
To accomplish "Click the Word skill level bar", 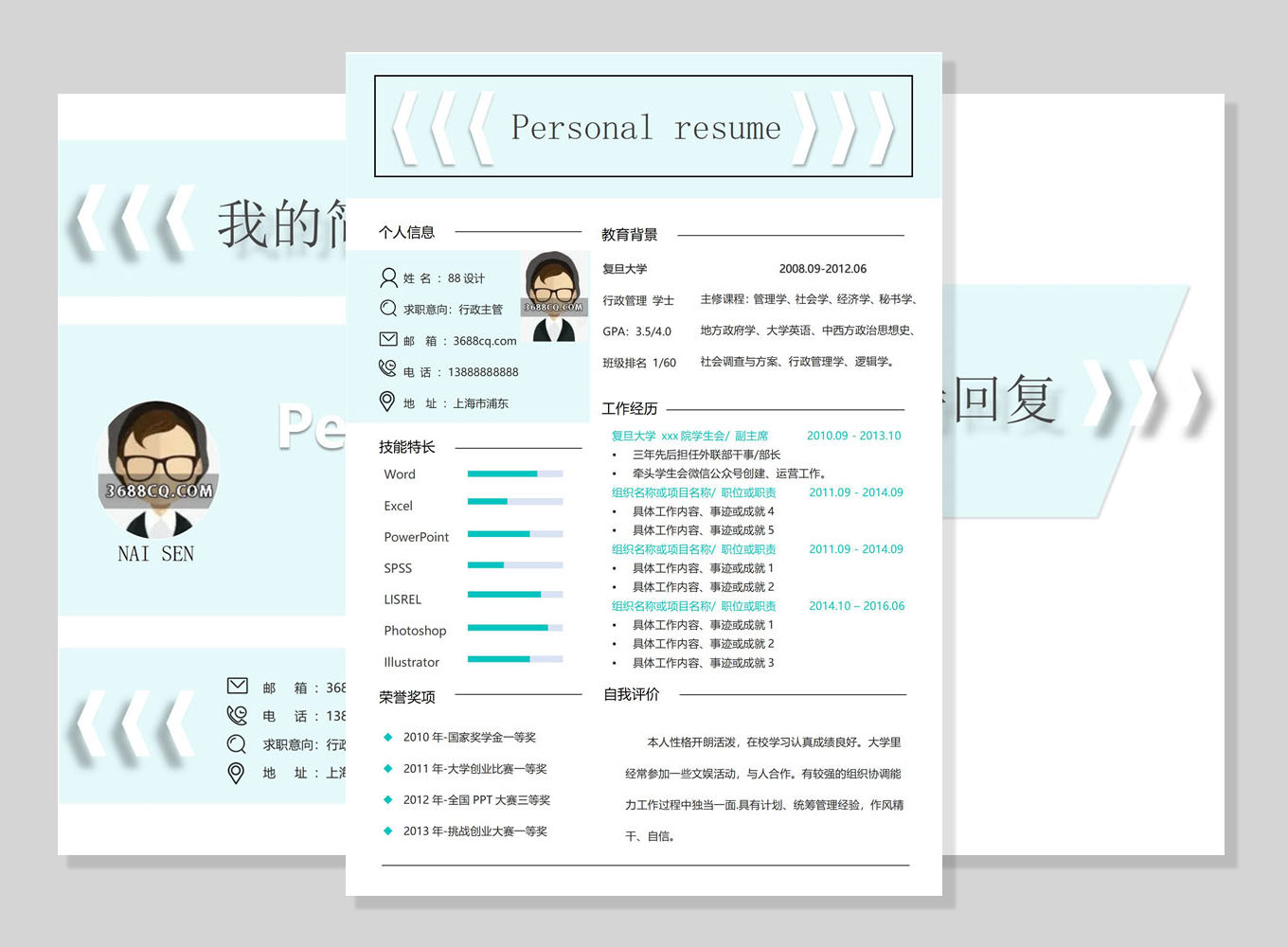I will [x=515, y=473].
